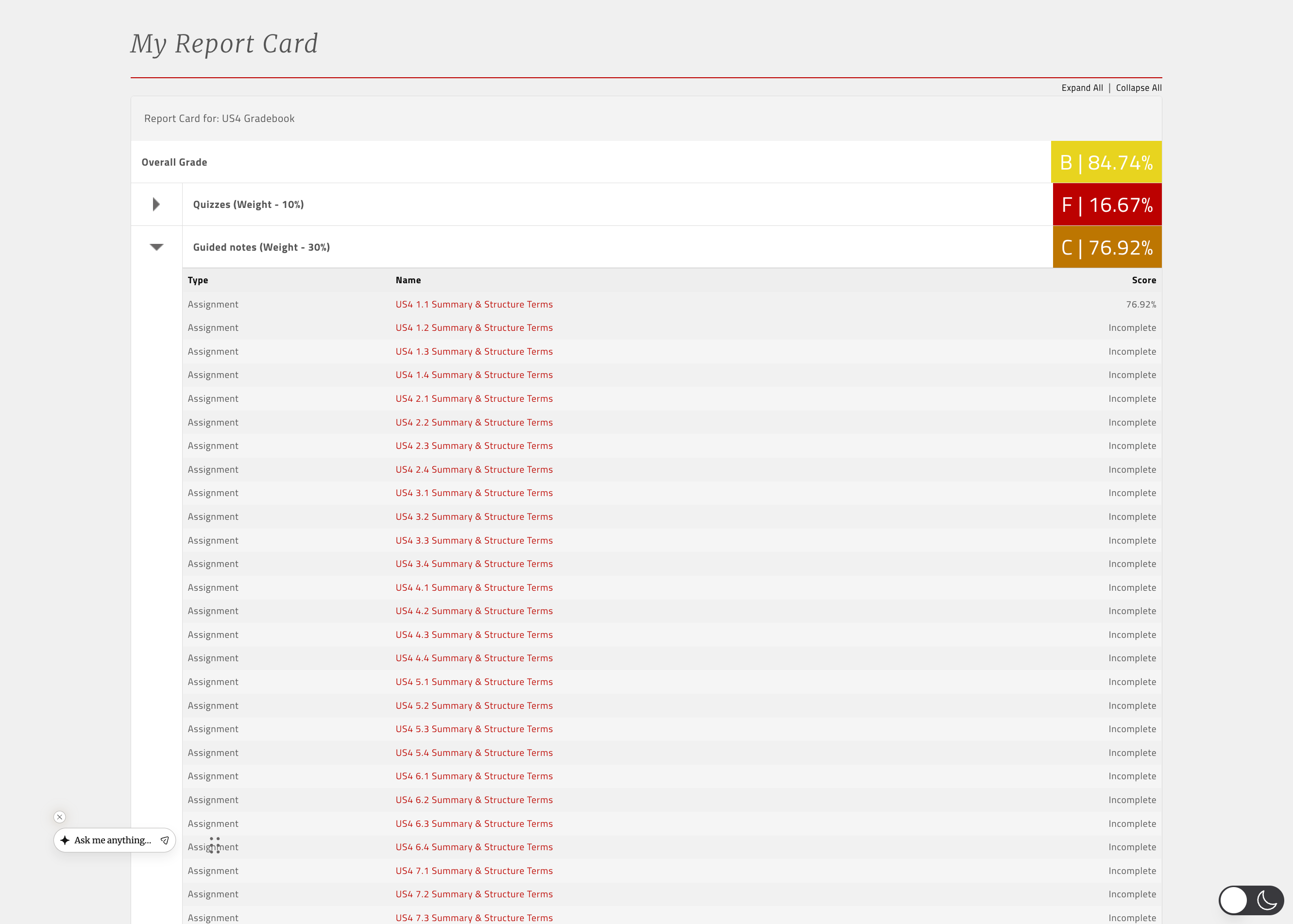Click the Overall Grade label

(174, 162)
